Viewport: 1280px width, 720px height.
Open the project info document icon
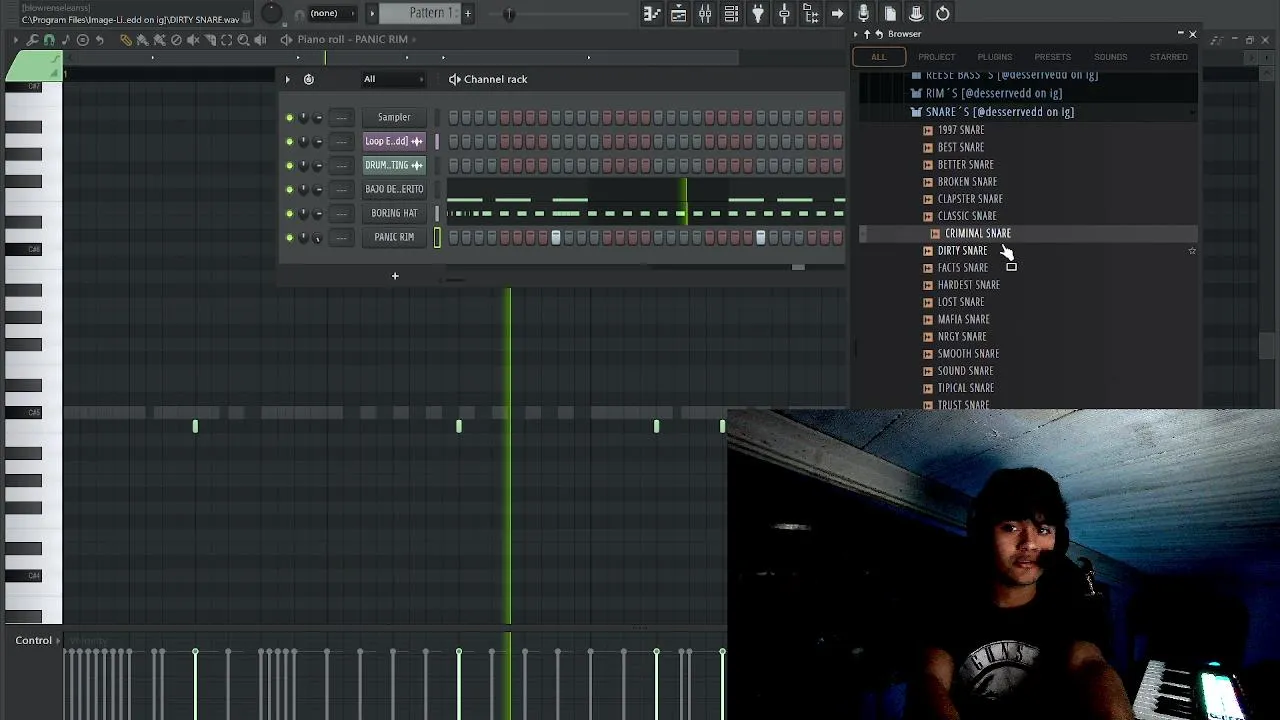[890, 13]
